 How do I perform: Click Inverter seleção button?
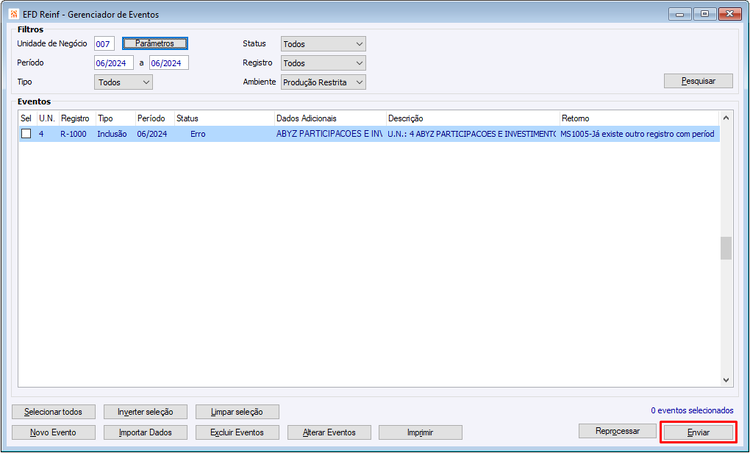click(145, 412)
